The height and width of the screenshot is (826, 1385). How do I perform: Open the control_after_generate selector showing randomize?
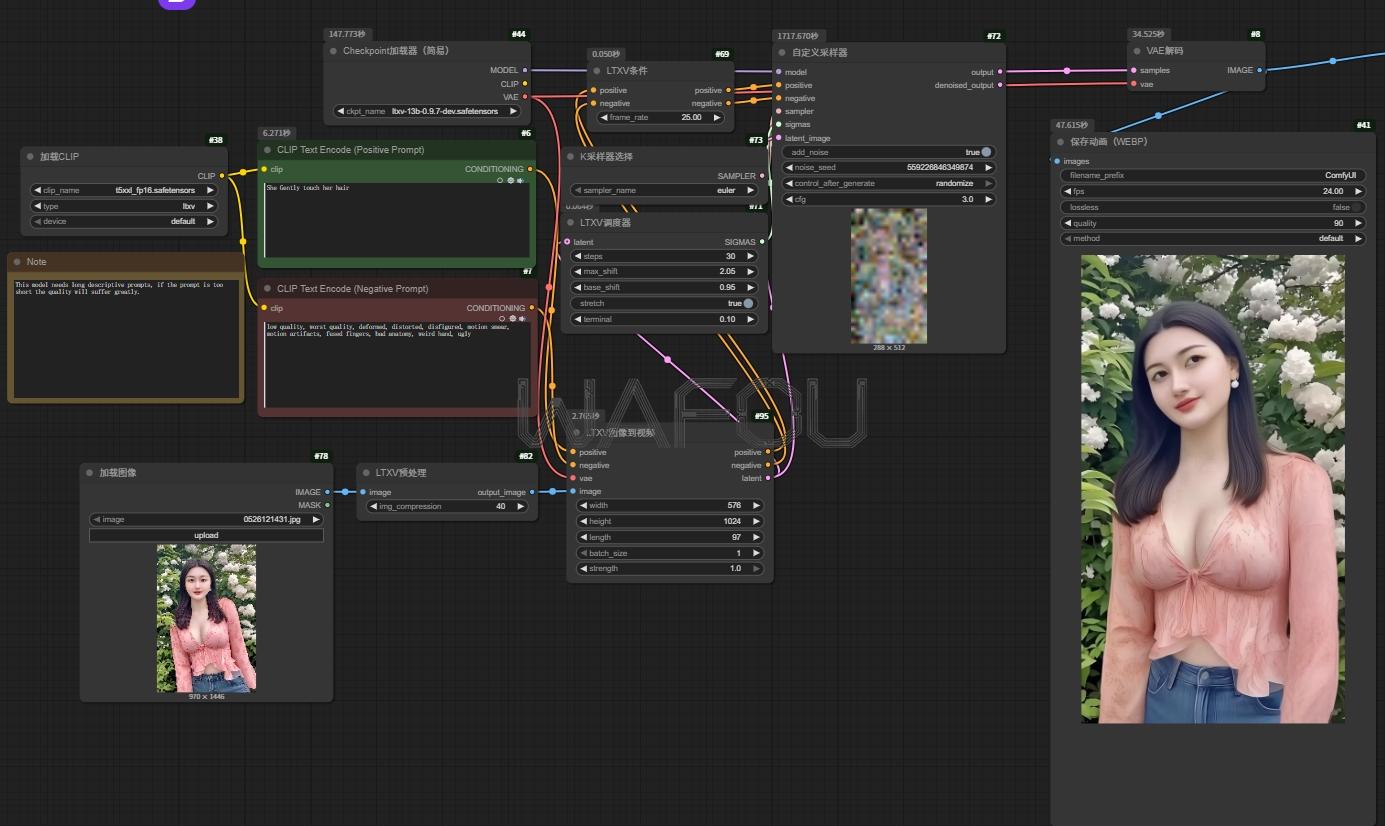point(889,183)
